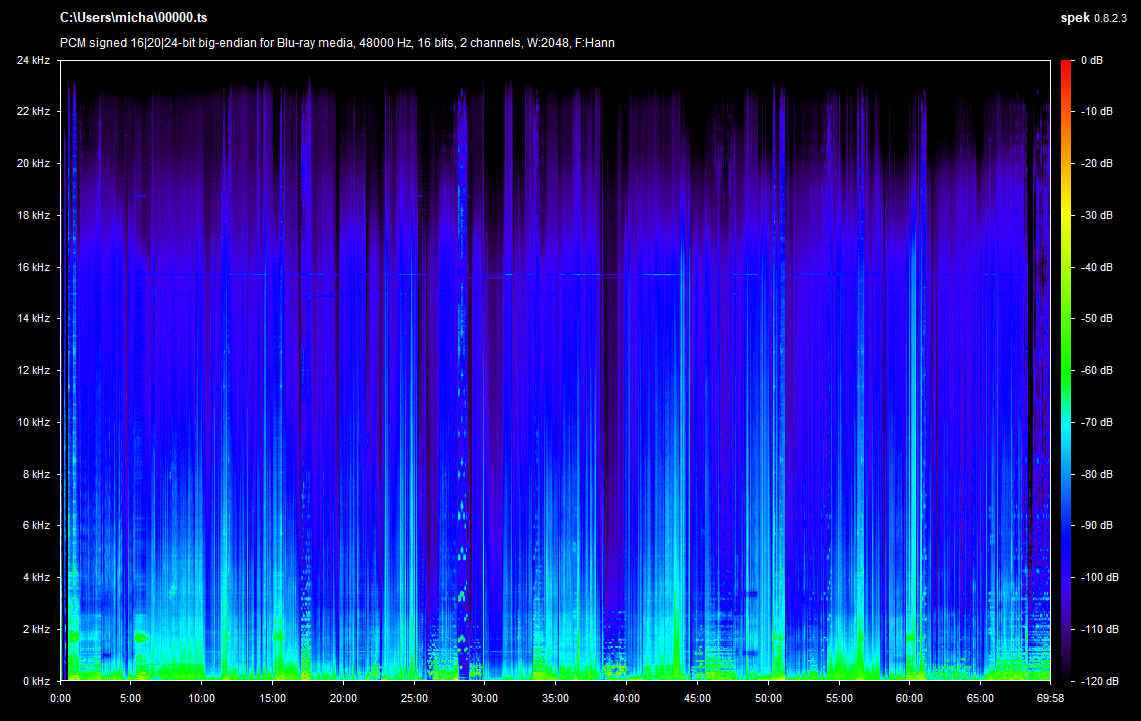Click the 0 dB scale label

coord(1091,60)
